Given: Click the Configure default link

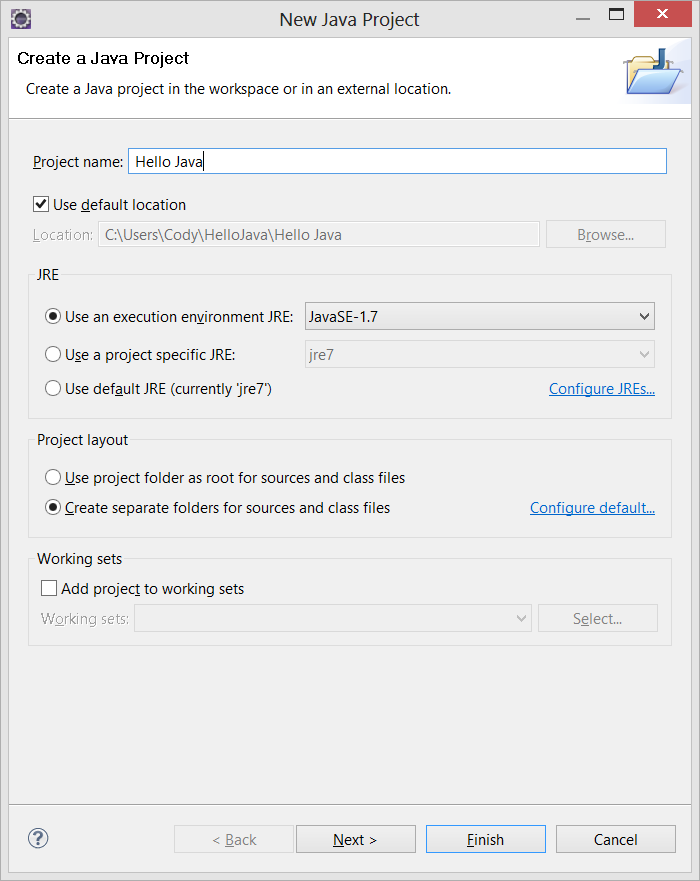Looking at the screenshot, I should click(592, 508).
